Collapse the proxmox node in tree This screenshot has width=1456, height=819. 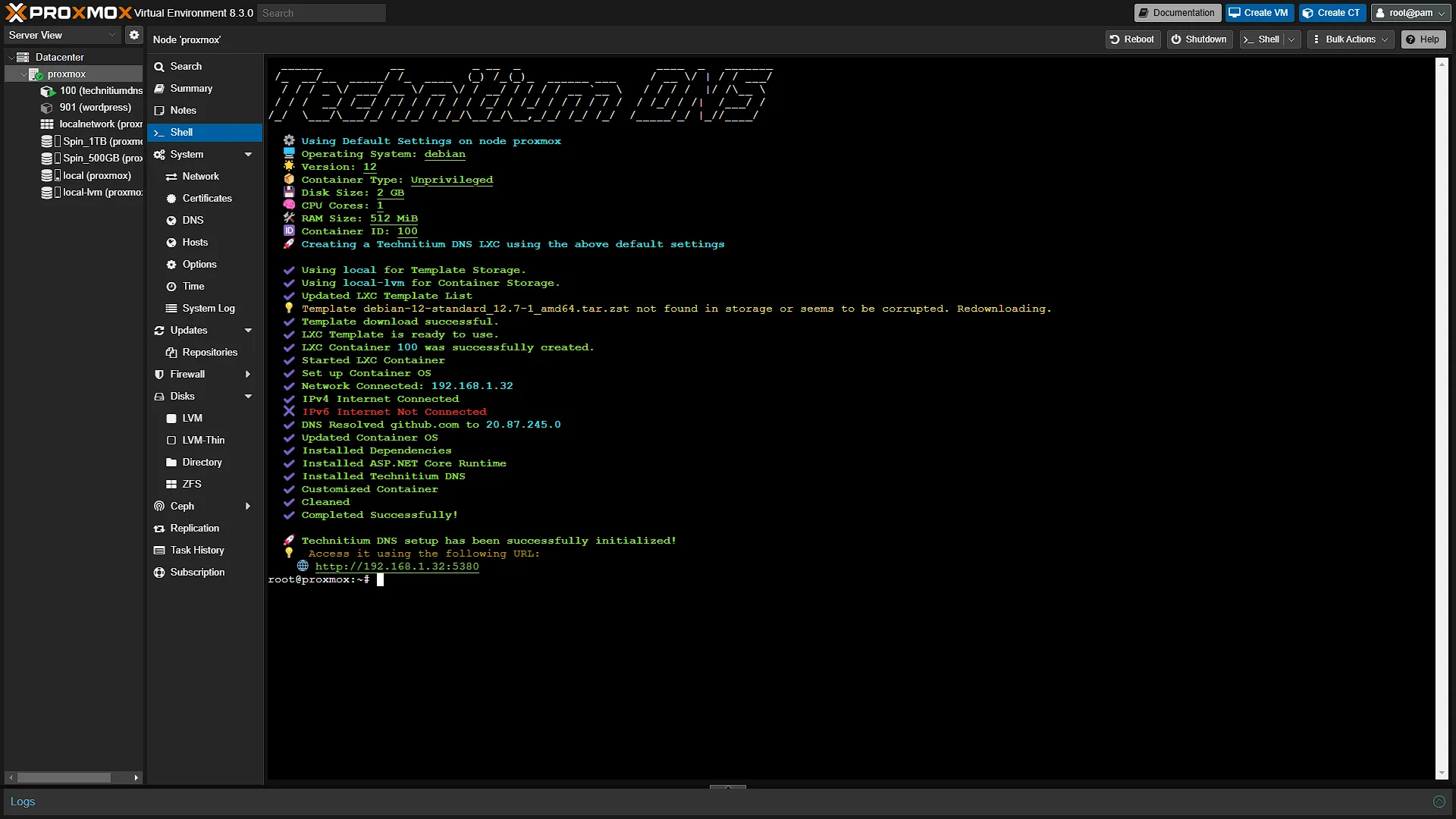pyautogui.click(x=24, y=74)
